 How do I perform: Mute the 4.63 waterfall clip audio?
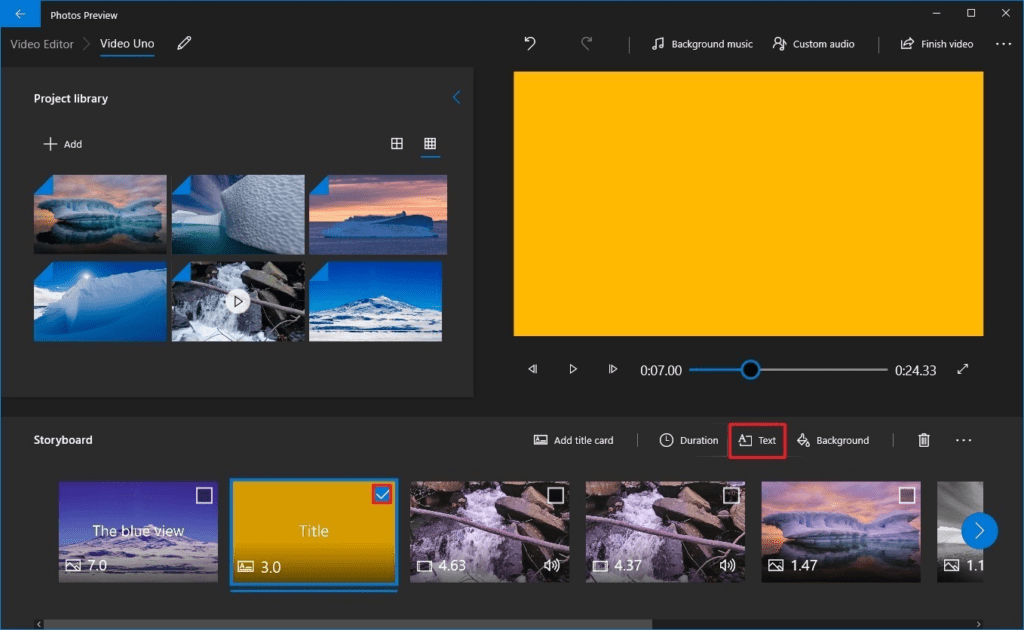[x=552, y=565]
